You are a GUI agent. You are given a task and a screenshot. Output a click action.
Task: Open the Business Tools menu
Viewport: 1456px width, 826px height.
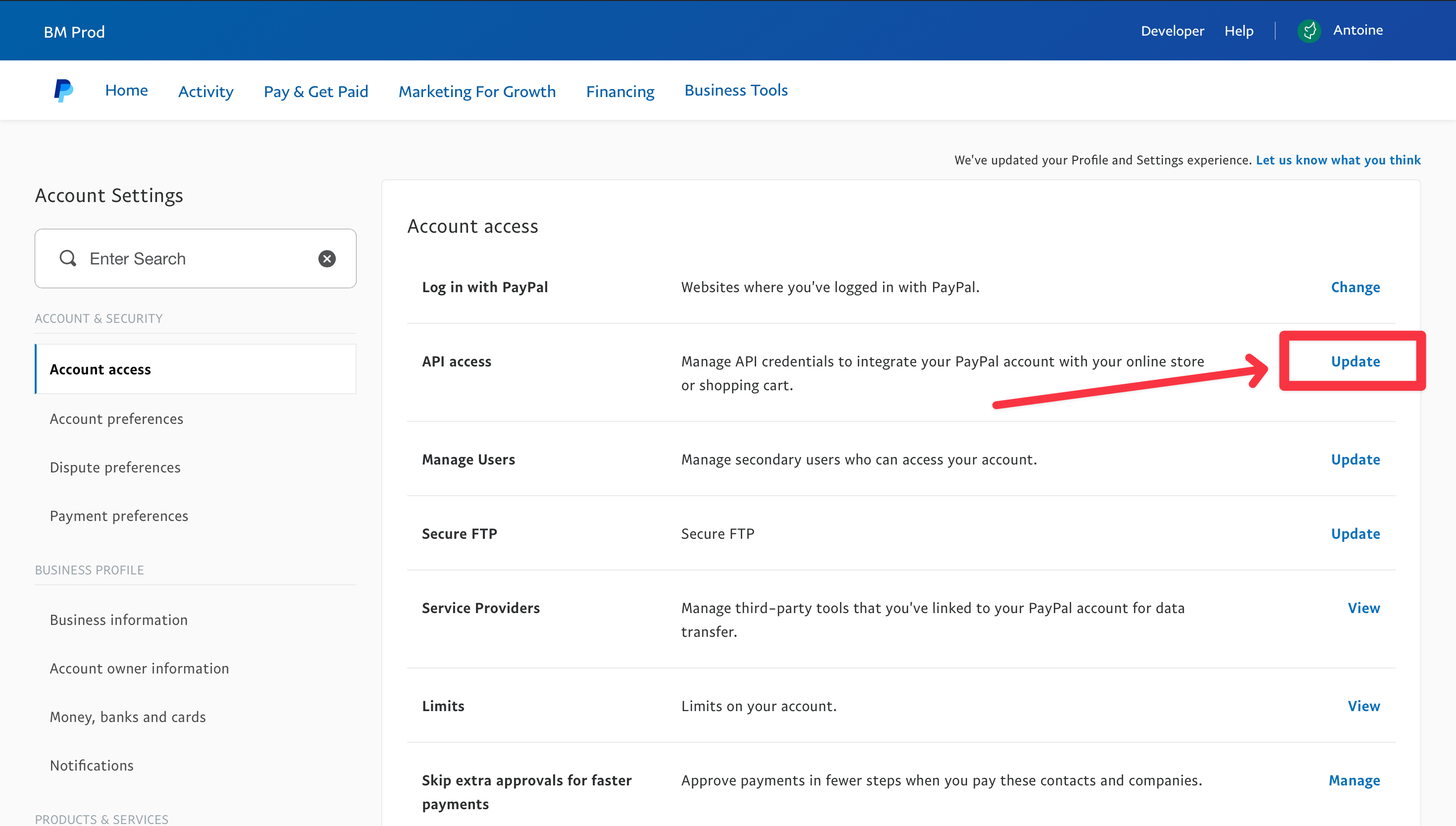coord(735,90)
